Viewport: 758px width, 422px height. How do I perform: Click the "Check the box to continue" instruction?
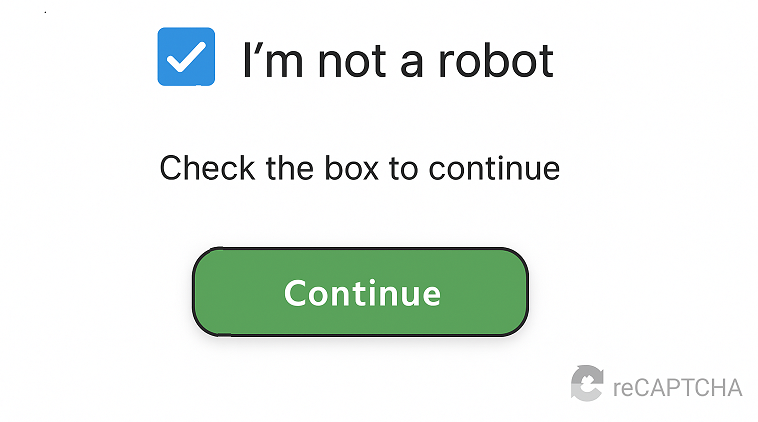[x=360, y=168]
